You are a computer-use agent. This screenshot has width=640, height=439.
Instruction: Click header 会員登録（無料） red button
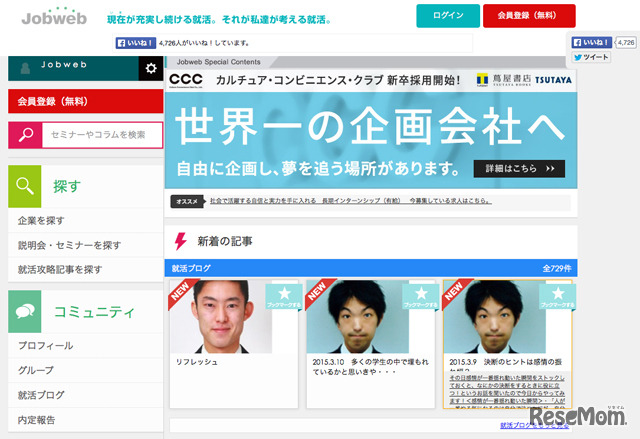click(x=529, y=16)
